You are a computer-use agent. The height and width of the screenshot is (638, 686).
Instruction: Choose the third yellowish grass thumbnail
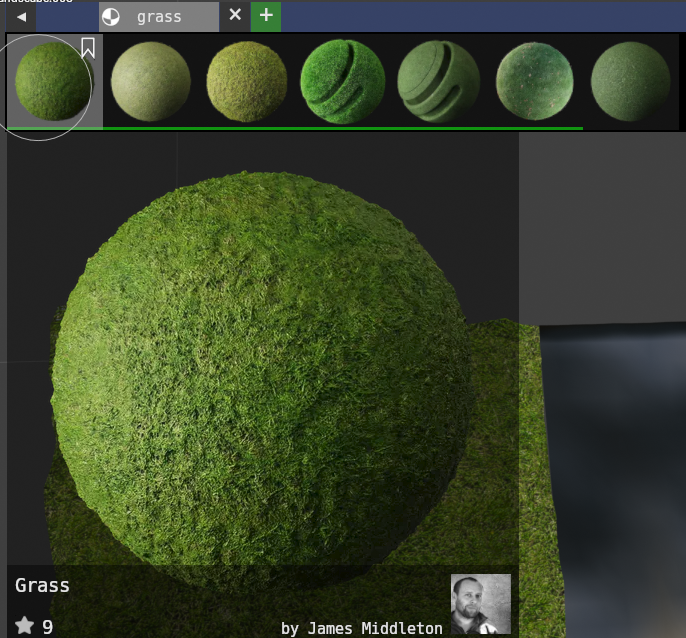click(246, 82)
